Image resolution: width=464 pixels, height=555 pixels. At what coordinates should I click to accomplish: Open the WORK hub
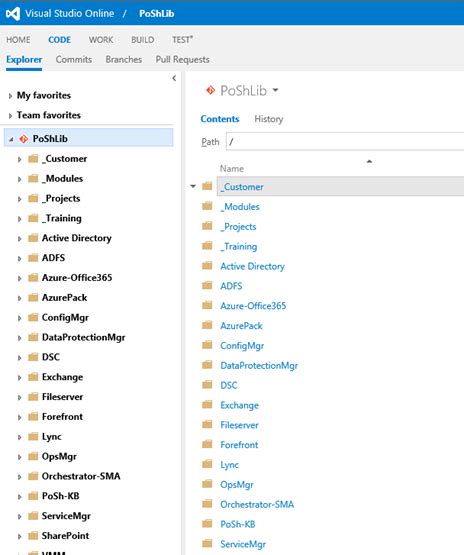pos(101,40)
